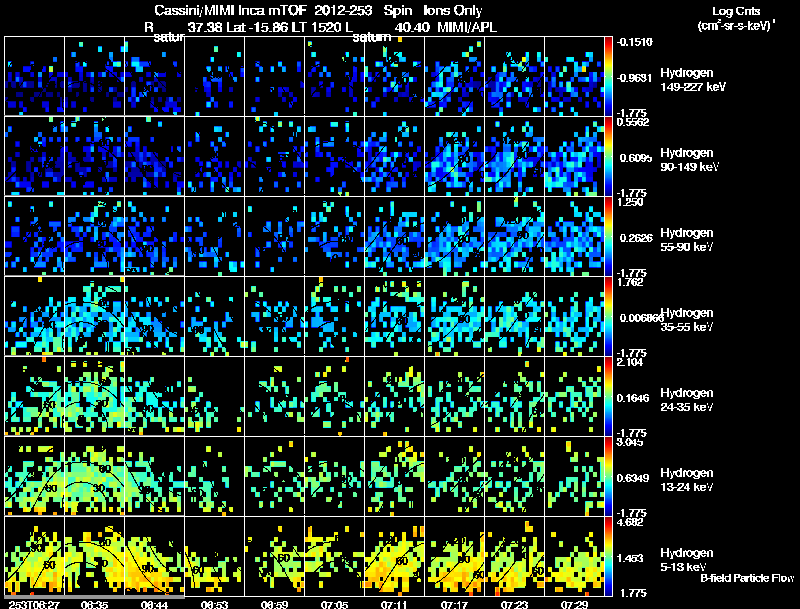Click the '06:44' time axis label
The height and width of the screenshot is (609, 800).
(155, 604)
